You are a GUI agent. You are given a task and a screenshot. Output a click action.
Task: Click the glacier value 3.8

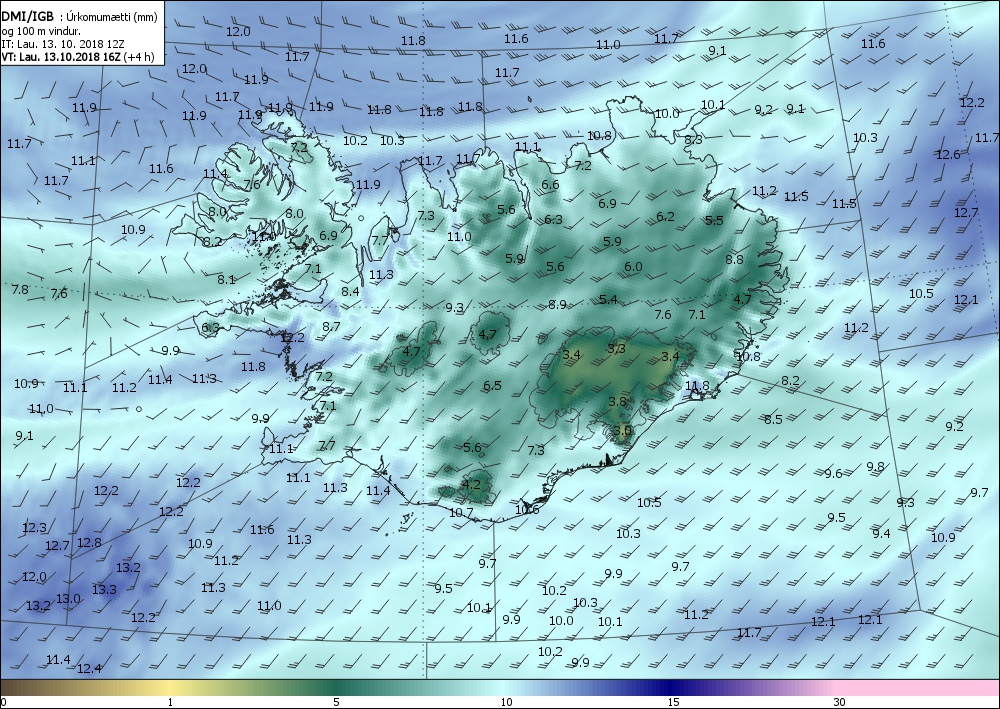(x=617, y=402)
